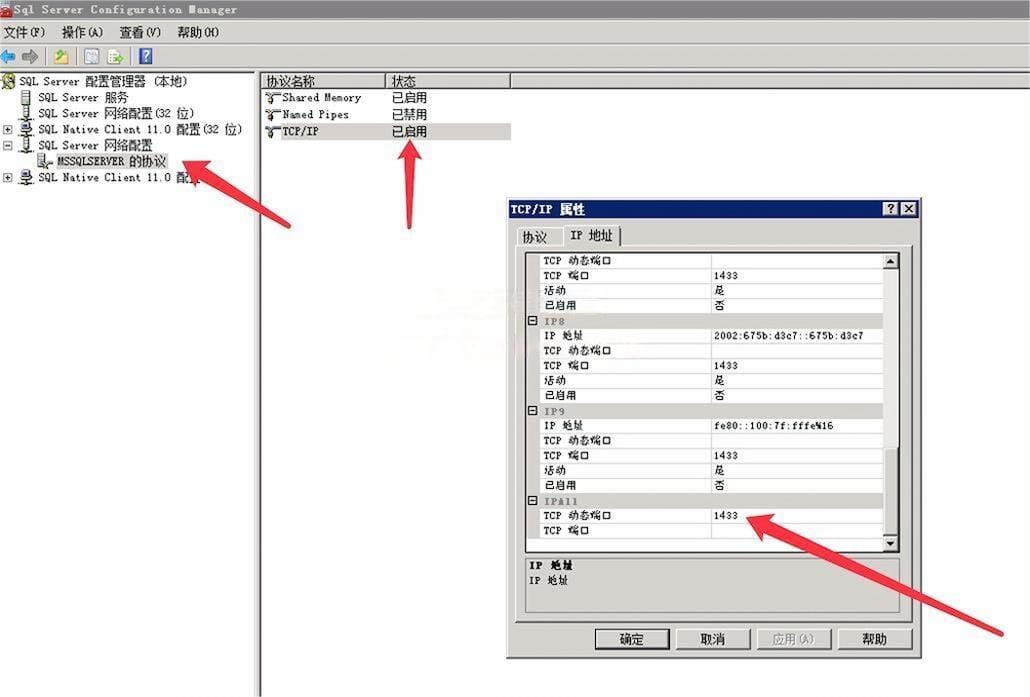Screen dimensions: 1030x697
Task: Collapse the IP8 property group
Action: (533, 321)
